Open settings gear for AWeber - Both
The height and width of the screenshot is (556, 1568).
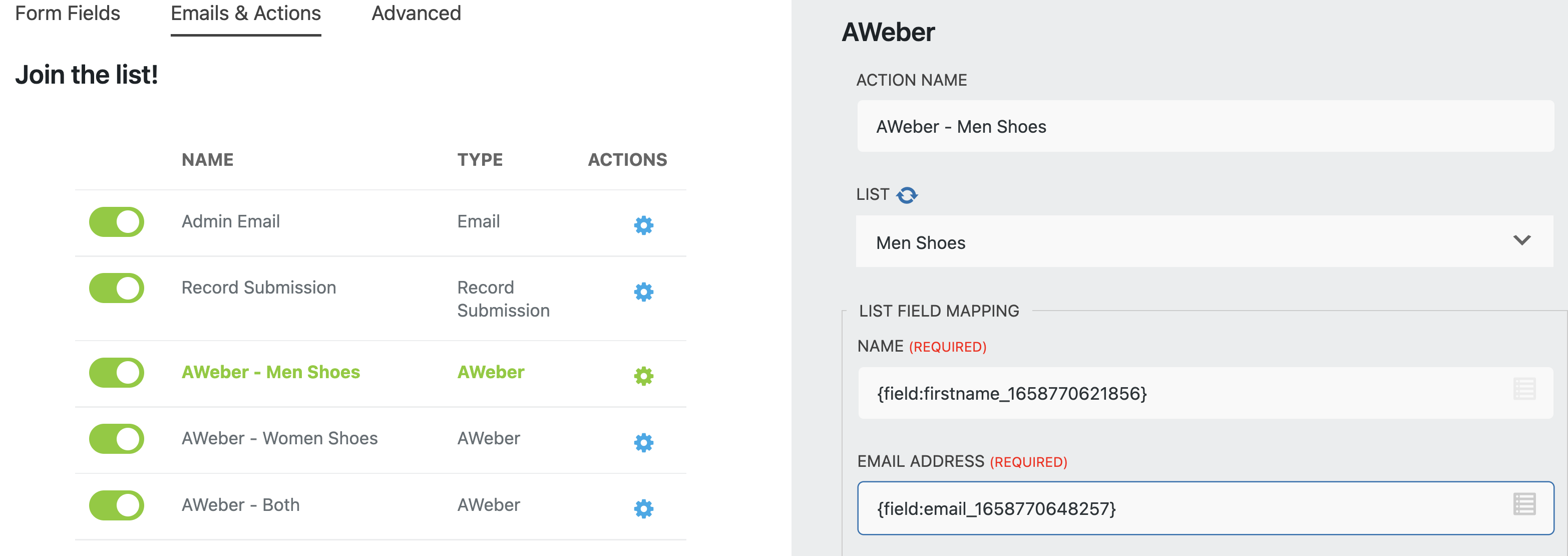(643, 508)
